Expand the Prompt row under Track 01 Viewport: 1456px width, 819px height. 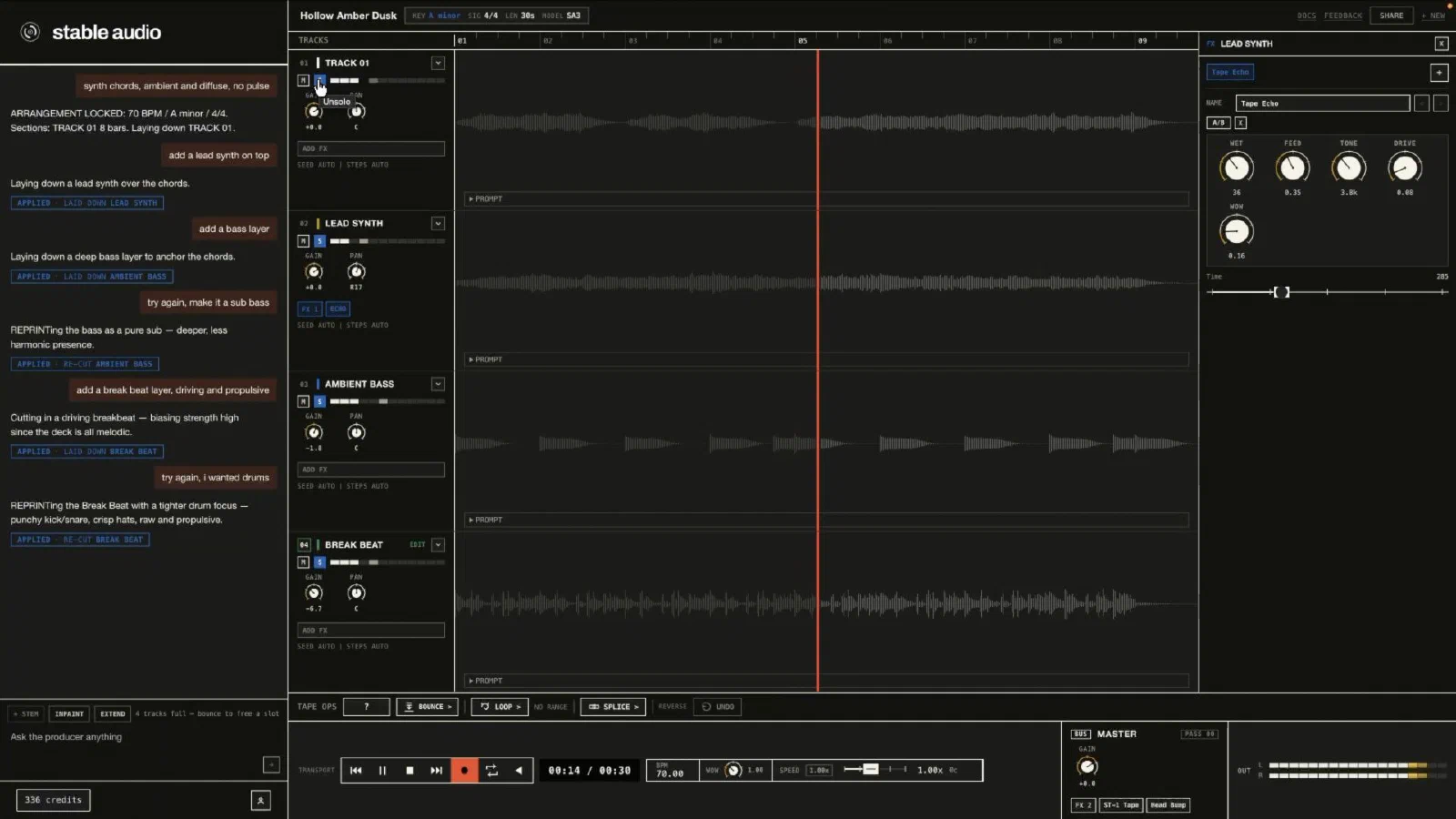(x=826, y=198)
